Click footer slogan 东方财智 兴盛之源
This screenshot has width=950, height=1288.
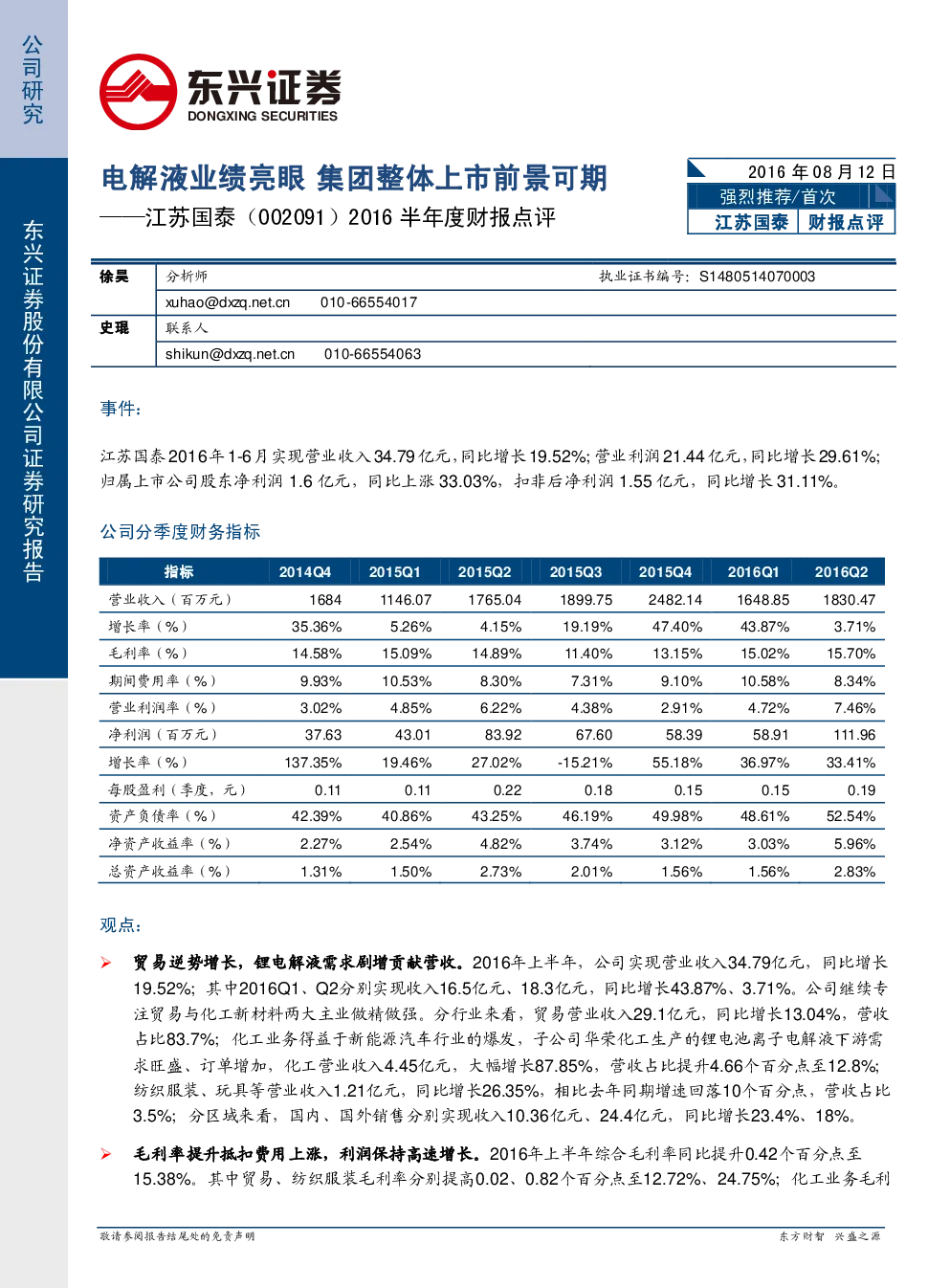829,1236
